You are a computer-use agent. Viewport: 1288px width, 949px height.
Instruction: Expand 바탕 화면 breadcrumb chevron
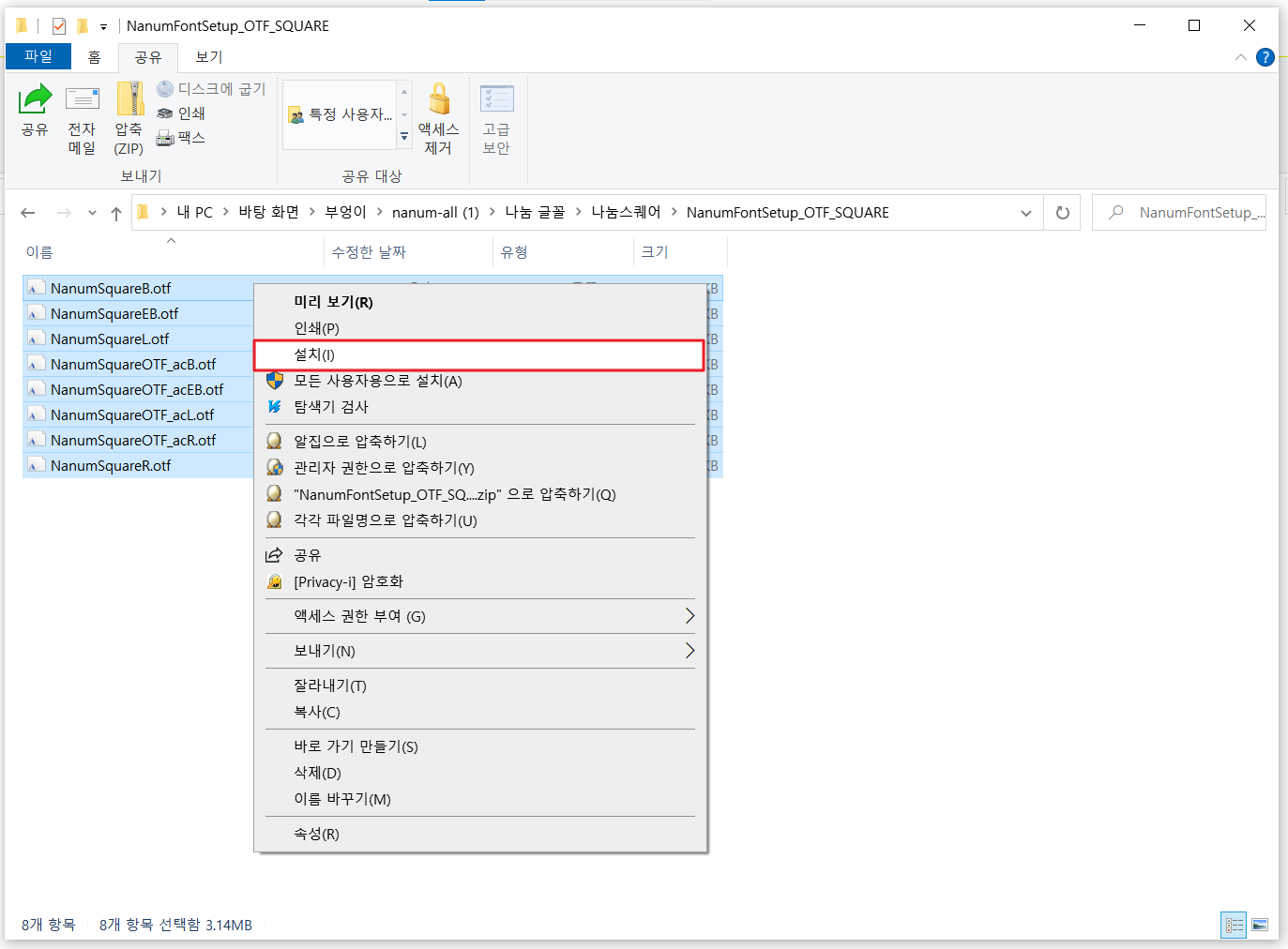(312, 213)
